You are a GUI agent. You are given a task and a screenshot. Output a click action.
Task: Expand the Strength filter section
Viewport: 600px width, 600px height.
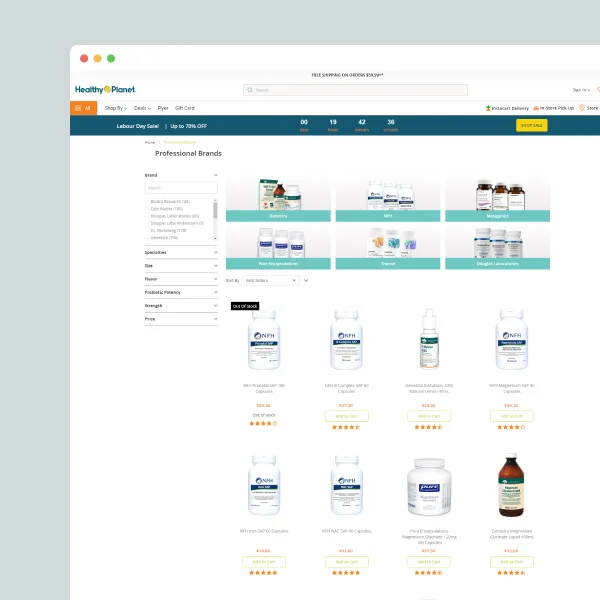click(x=181, y=306)
